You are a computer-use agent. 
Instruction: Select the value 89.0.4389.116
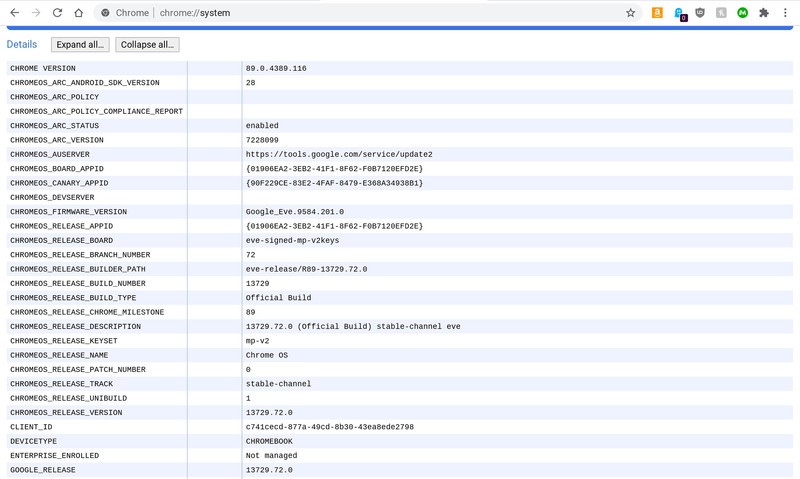[276, 68]
